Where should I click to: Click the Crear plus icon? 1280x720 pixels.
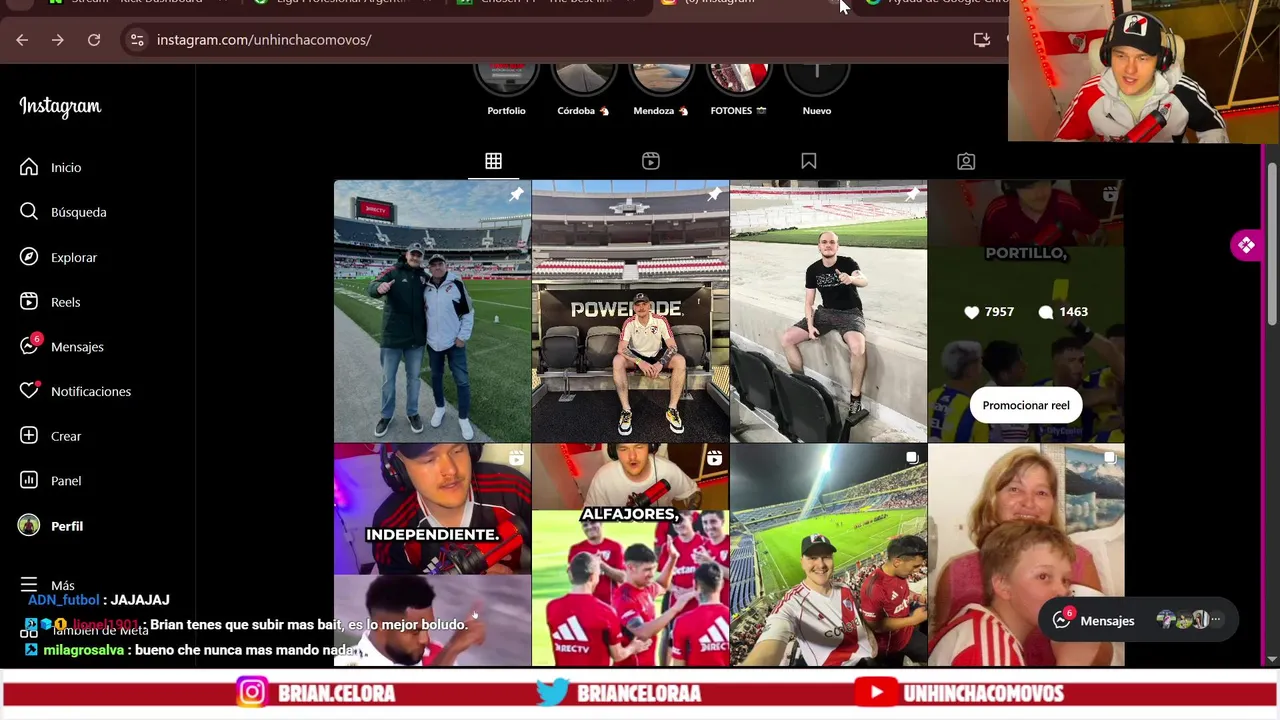29,436
